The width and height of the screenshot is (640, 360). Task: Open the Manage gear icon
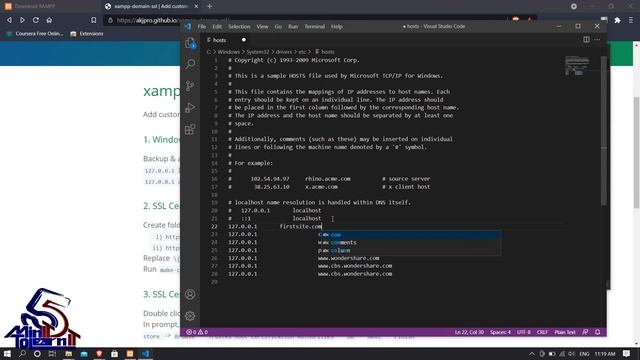pyautogui.click(x=190, y=316)
